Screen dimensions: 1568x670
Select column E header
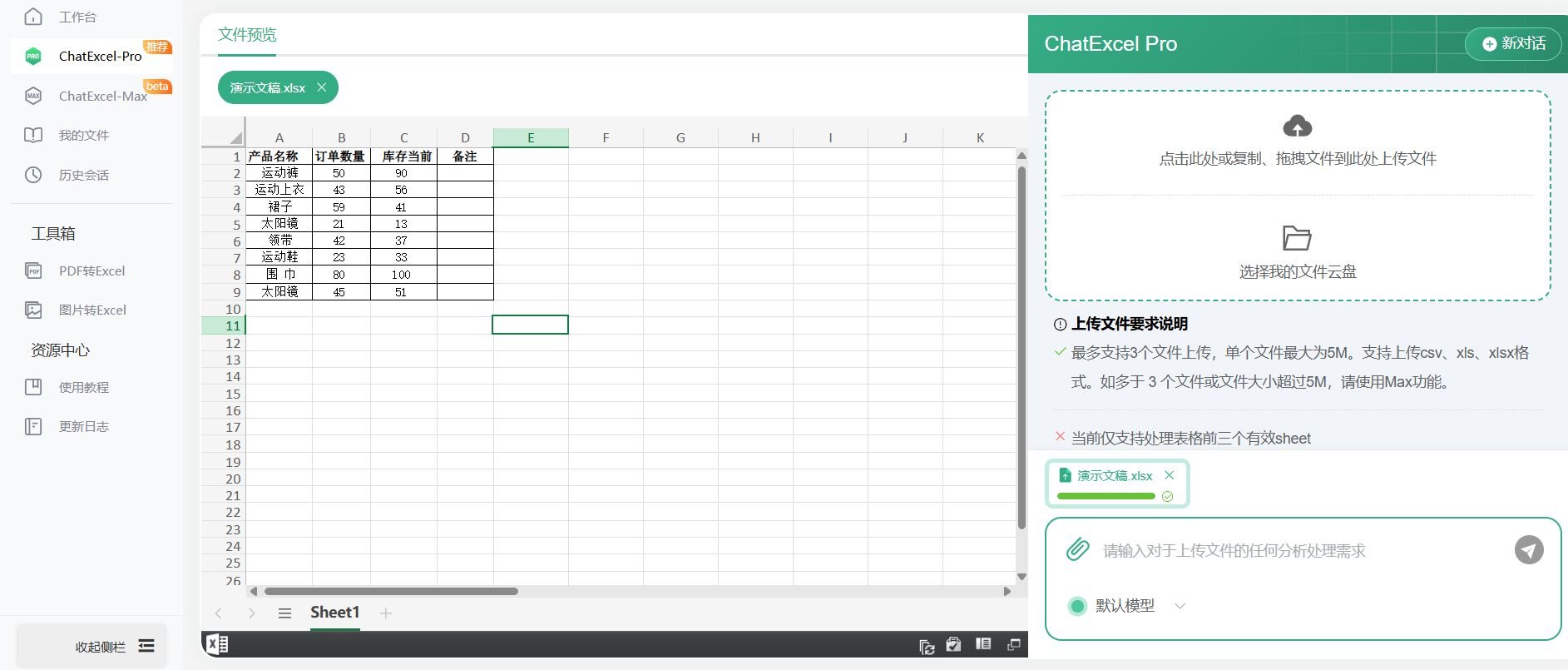tap(531, 138)
